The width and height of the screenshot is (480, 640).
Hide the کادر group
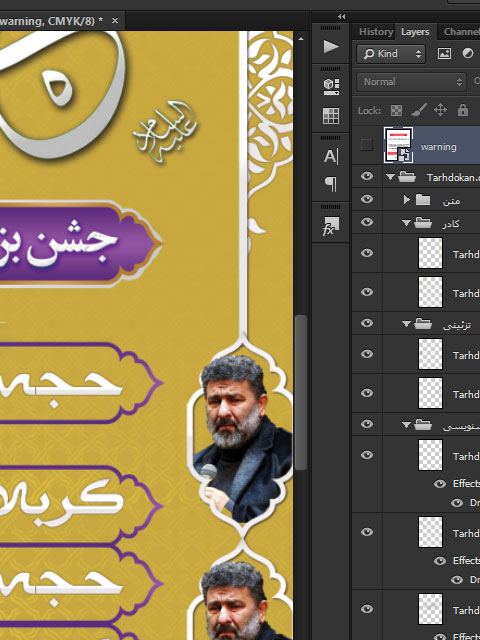point(367,222)
